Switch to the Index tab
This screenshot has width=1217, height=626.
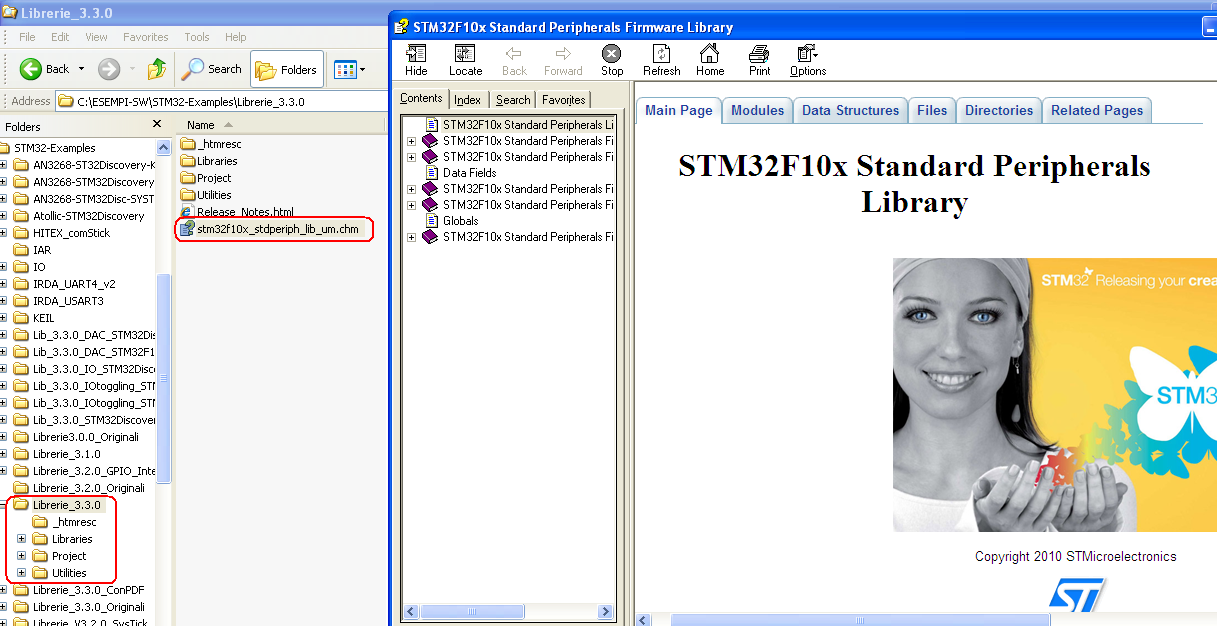(467, 100)
